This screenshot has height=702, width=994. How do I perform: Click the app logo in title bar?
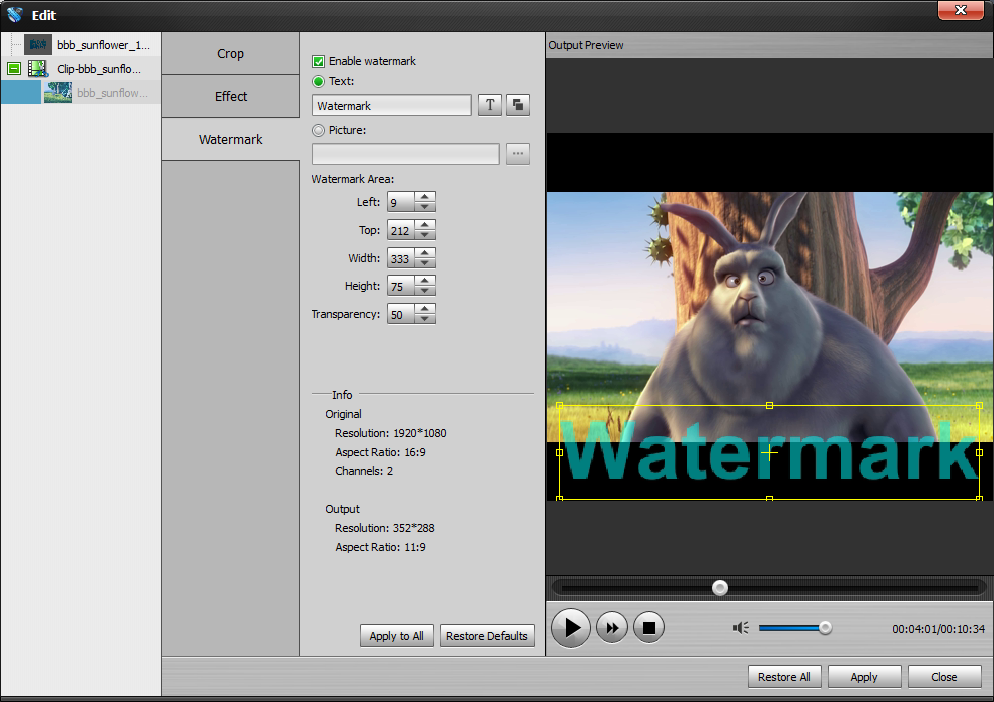point(15,14)
